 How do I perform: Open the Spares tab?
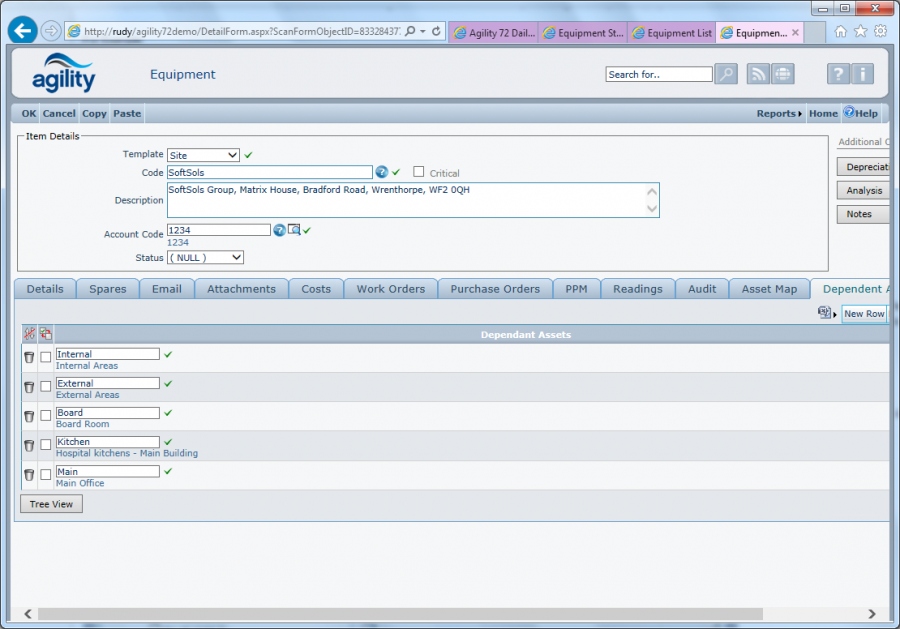tap(107, 289)
